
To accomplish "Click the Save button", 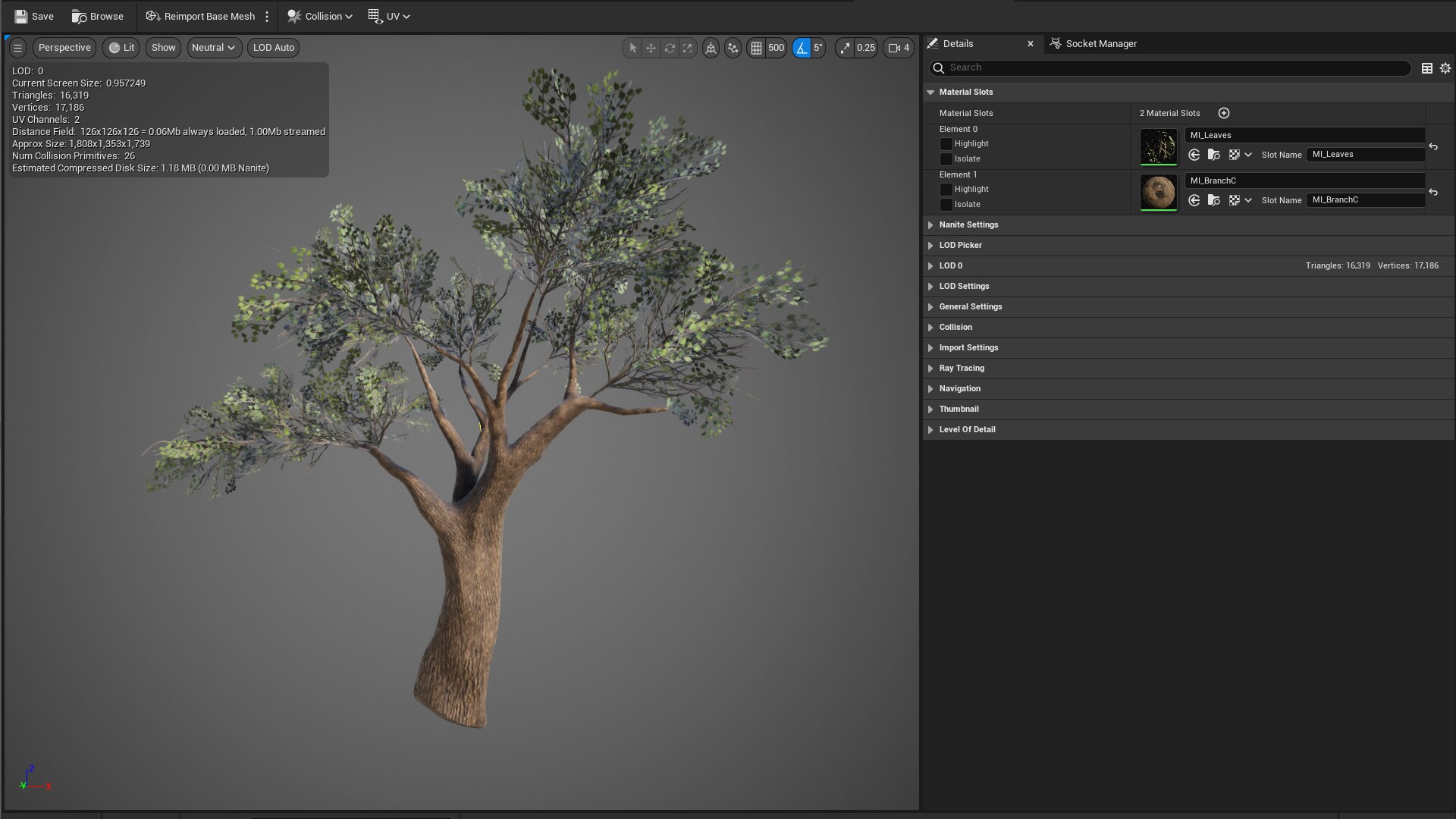I will tap(33, 16).
